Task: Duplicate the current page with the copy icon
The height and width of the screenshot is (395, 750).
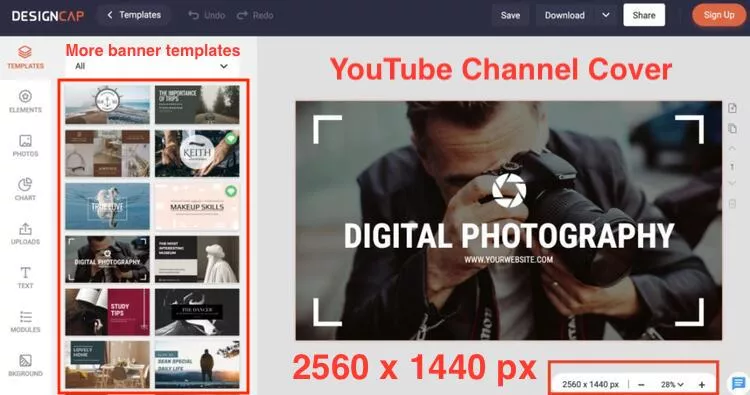Action: (x=732, y=128)
